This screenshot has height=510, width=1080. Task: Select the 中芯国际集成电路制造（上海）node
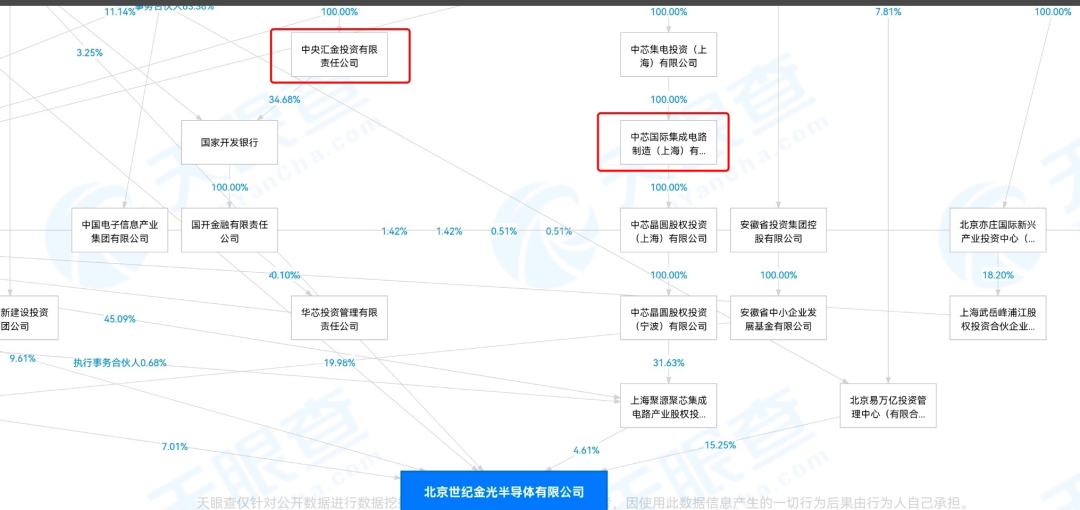668,143
